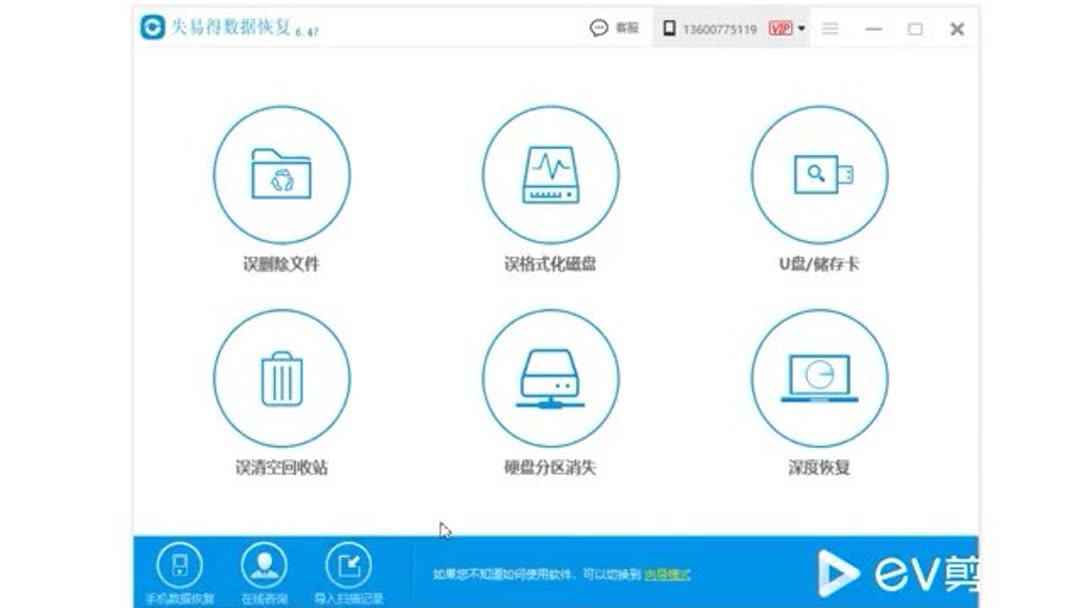
Task: Choose the 误清空回收站 recovery option
Action: (281, 377)
